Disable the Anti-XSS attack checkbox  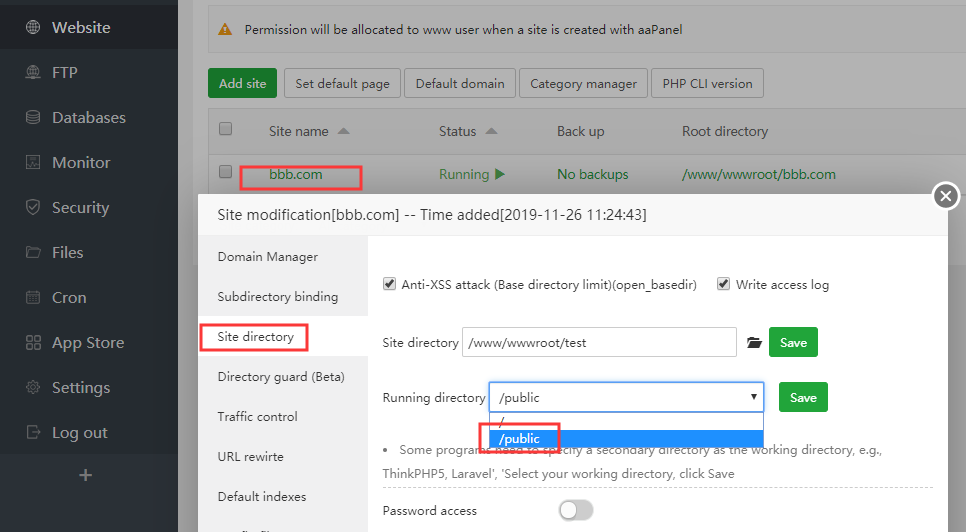pos(390,284)
